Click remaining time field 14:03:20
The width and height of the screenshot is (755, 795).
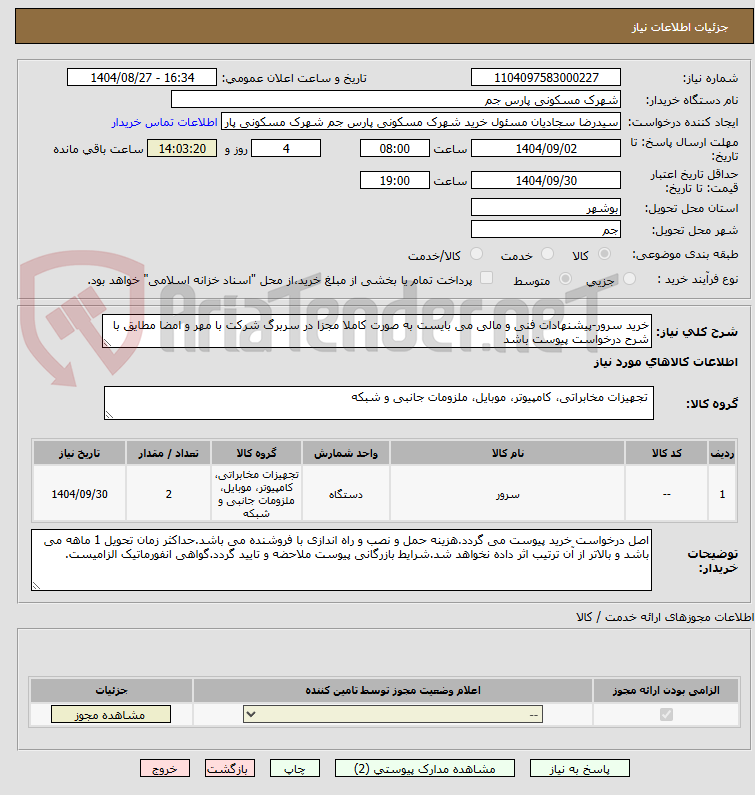[182, 149]
